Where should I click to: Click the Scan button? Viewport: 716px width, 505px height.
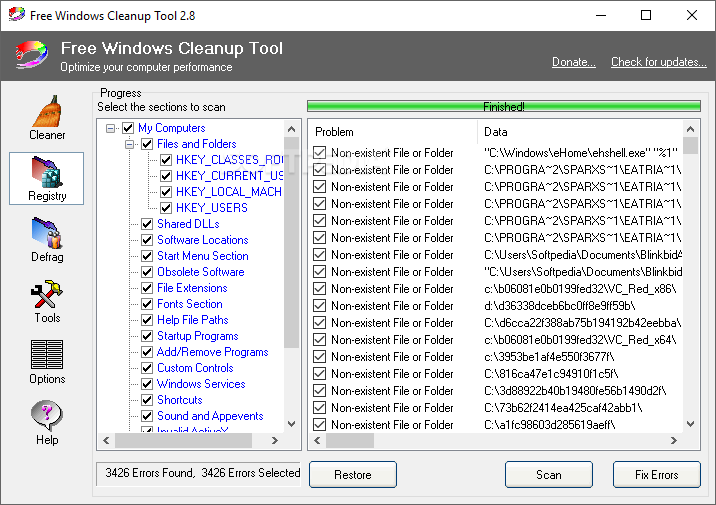(548, 474)
